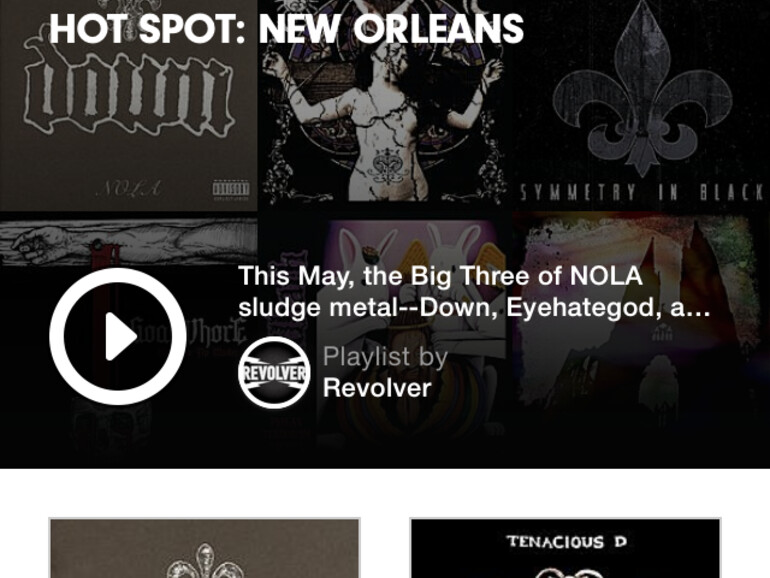Play the Hot Spot New Orleans playlist

pos(118,336)
